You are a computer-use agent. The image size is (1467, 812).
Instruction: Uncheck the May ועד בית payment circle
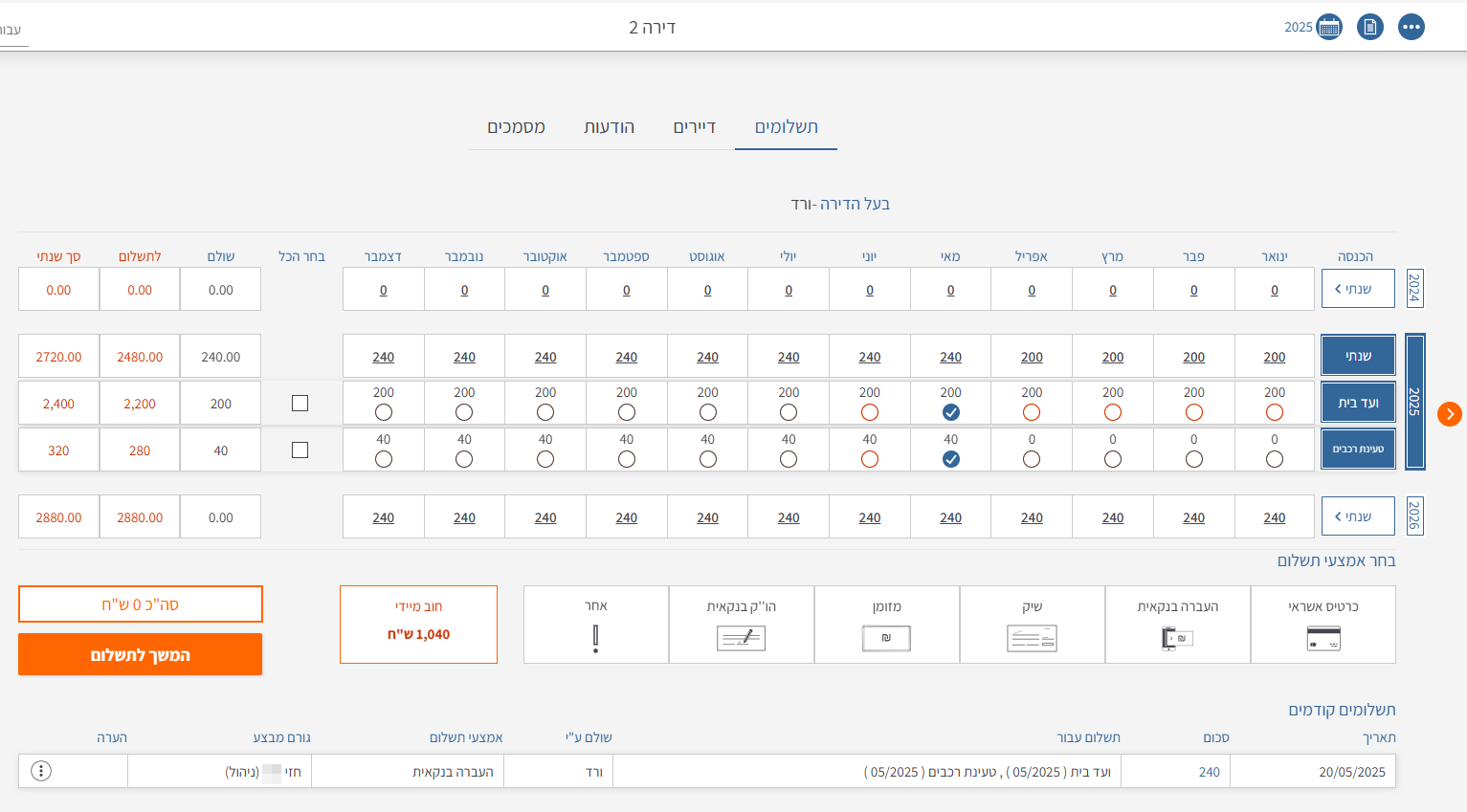click(x=950, y=412)
